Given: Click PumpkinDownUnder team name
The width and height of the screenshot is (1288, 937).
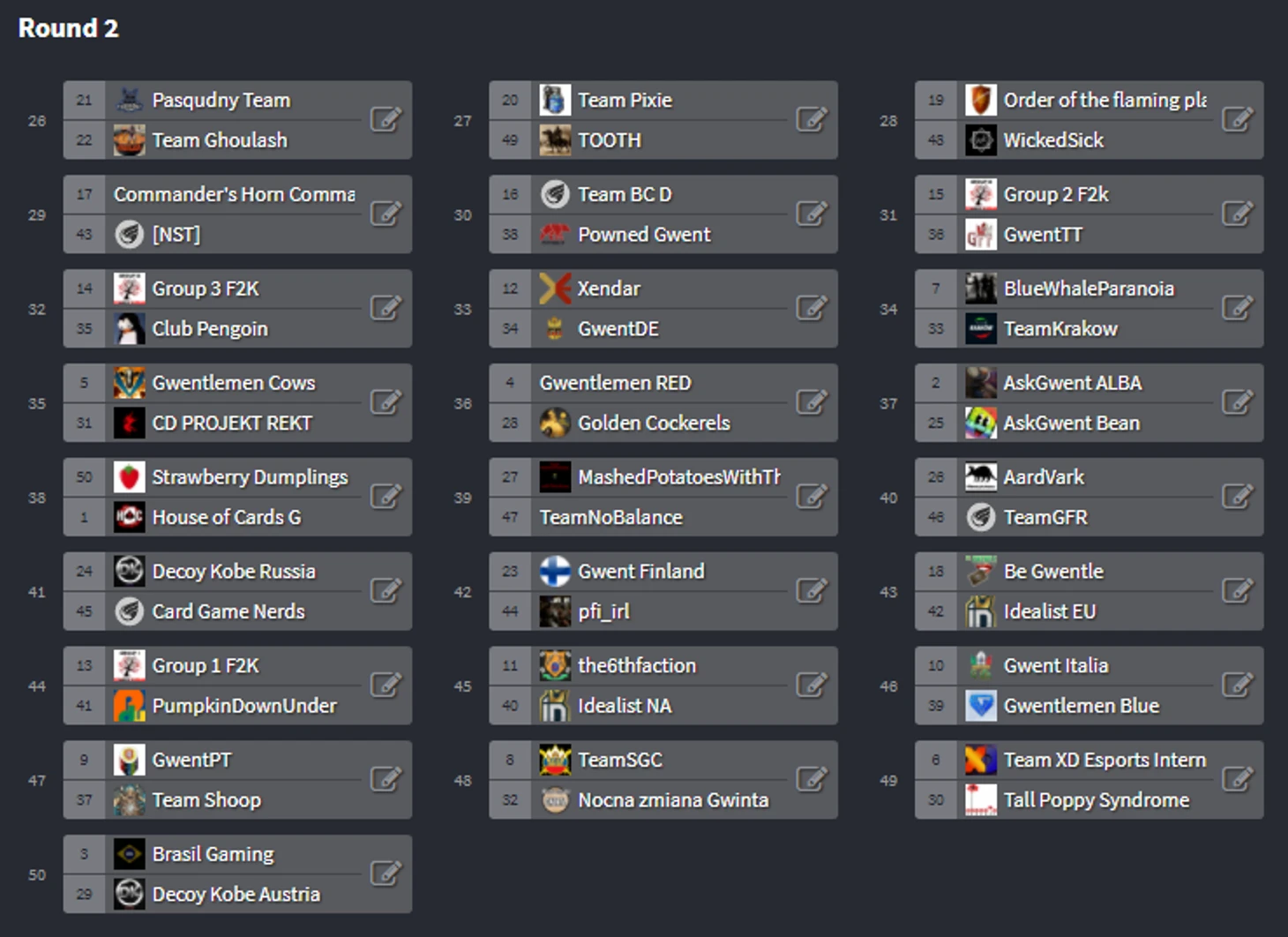Looking at the screenshot, I should coord(244,707).
